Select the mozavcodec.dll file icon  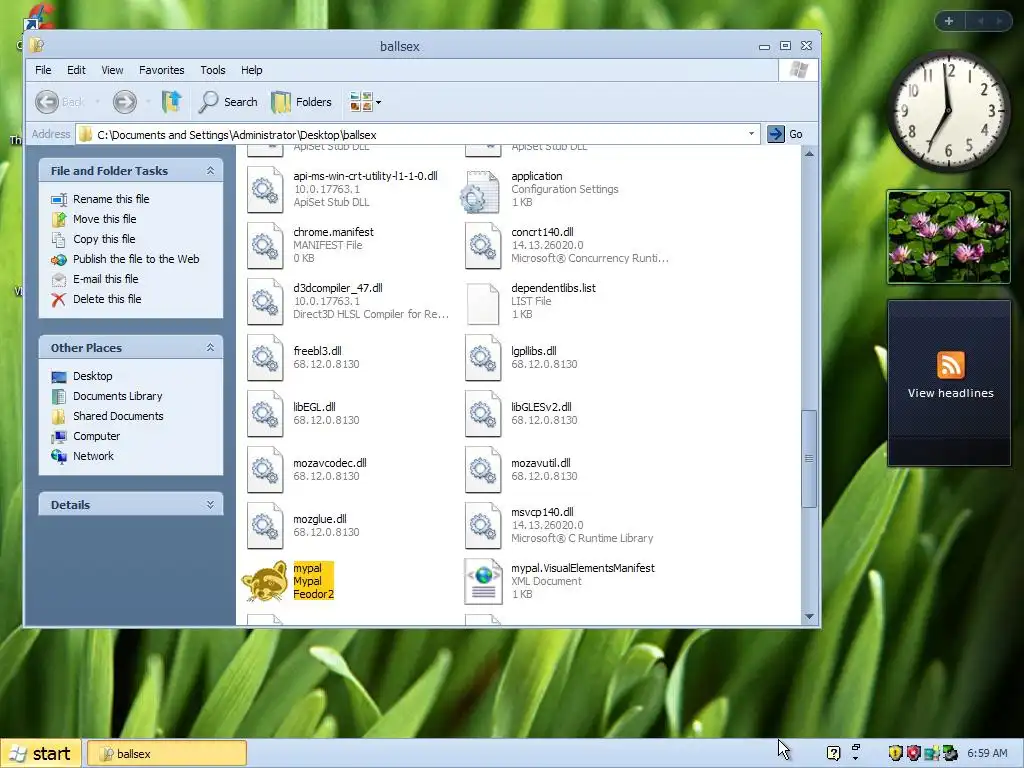click(265, 470)
